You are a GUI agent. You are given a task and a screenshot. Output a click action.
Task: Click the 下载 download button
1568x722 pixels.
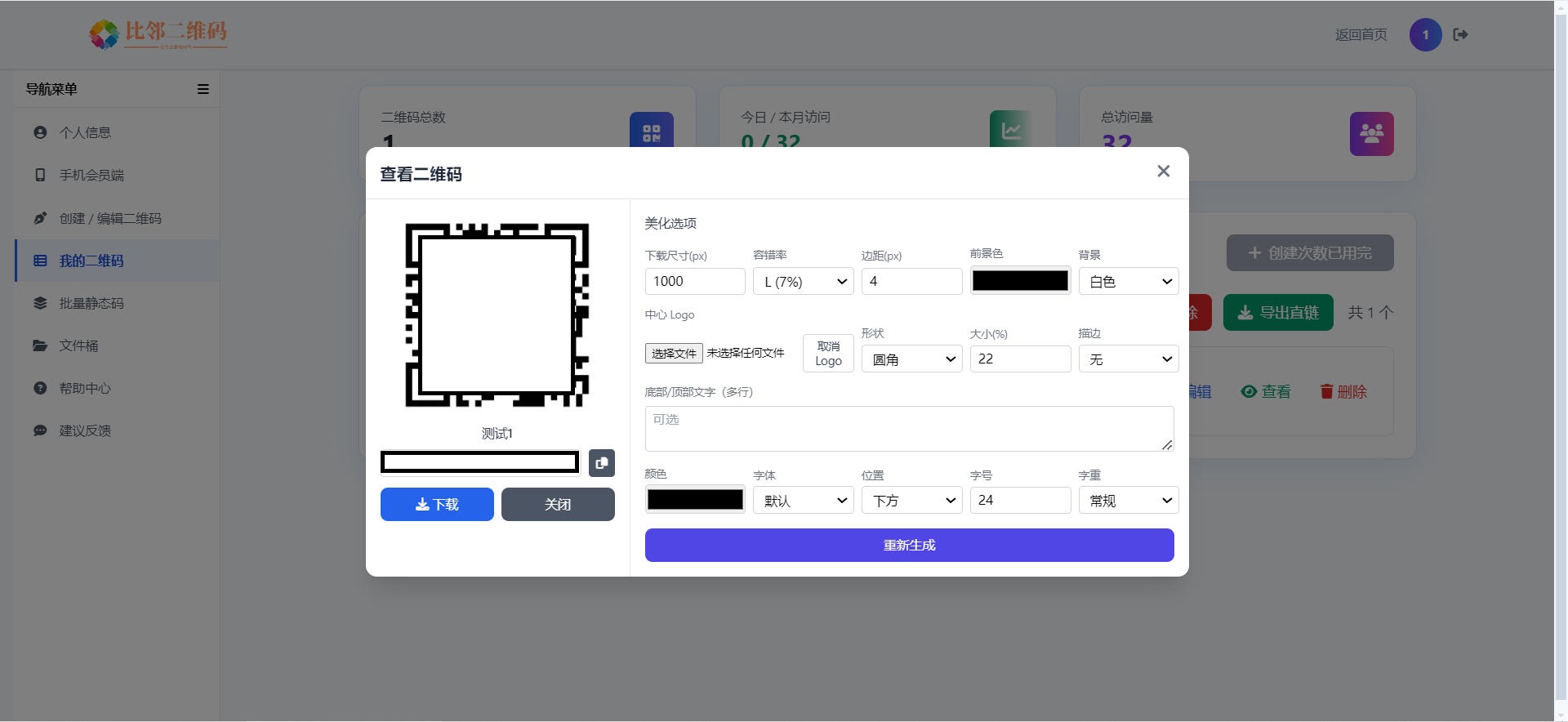(437, 504)
